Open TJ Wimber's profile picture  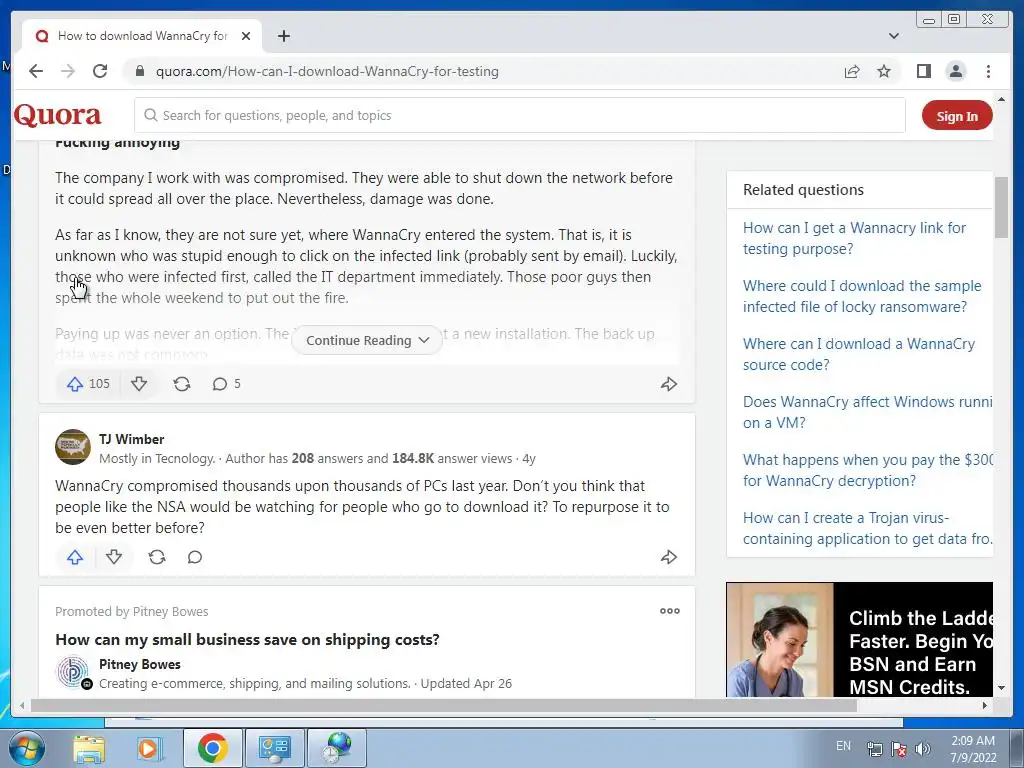(x=72, y=447)
